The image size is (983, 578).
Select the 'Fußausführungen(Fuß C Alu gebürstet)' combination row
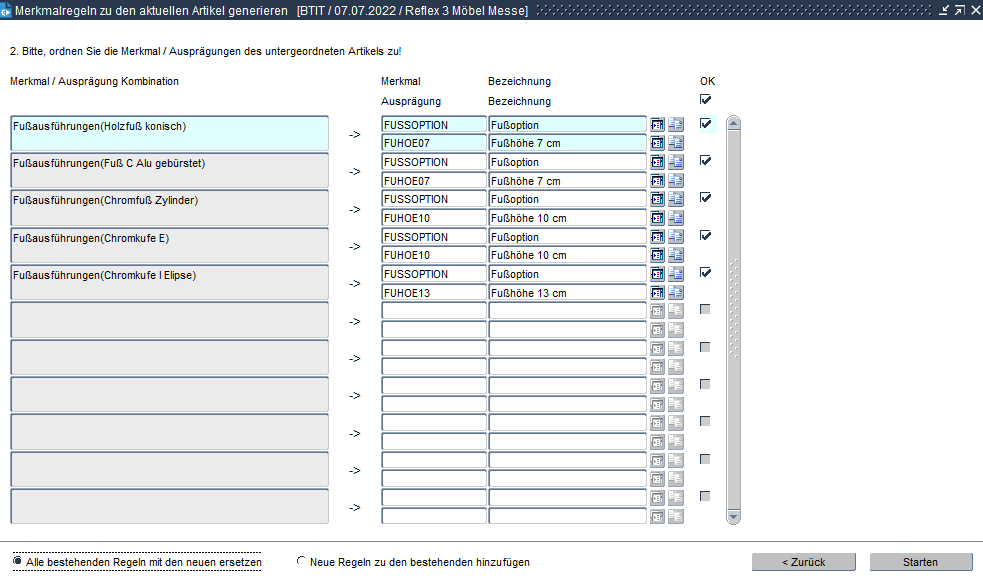pos(169,171)
